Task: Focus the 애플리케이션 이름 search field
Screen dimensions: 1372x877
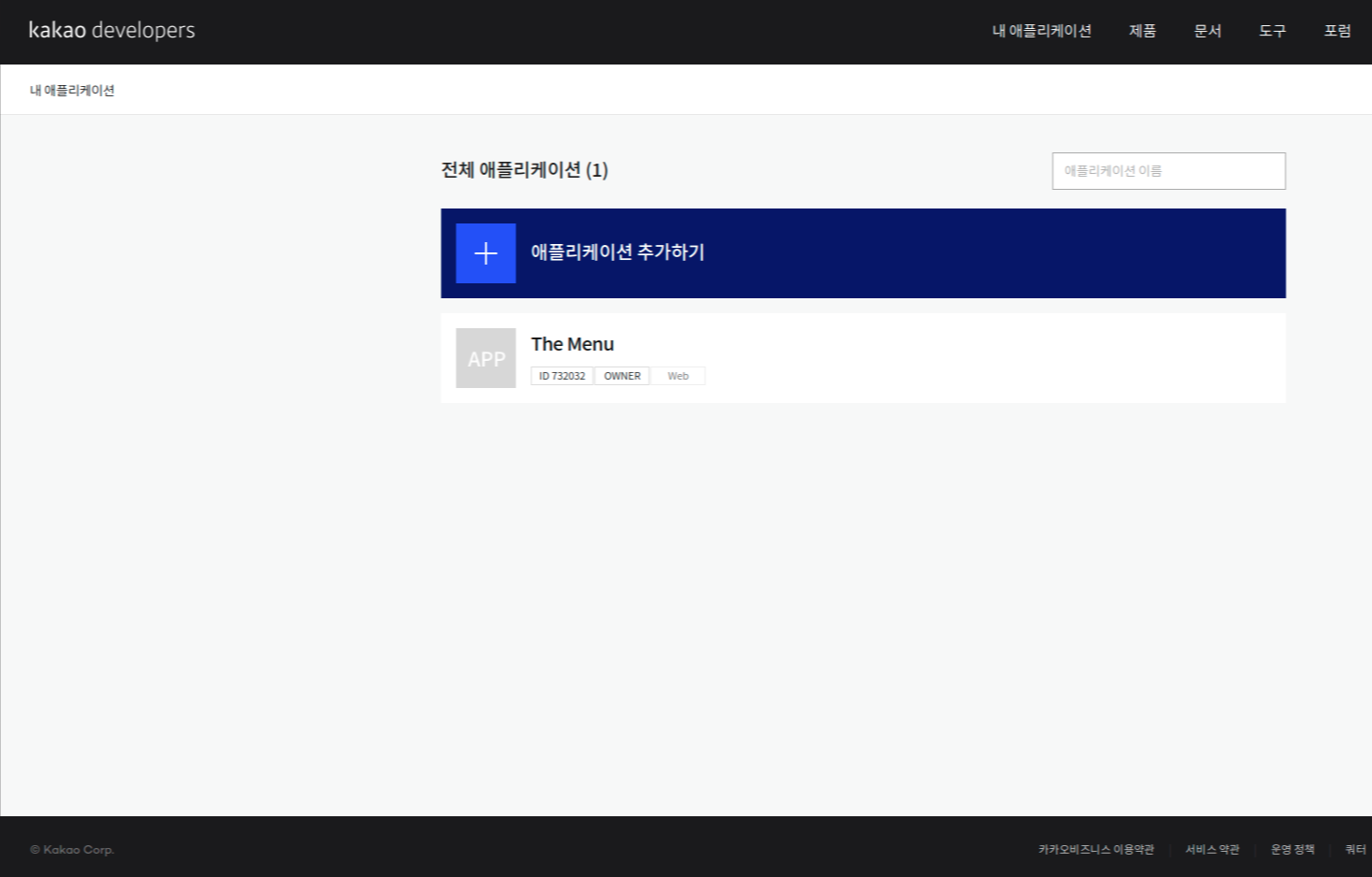Action: click(1168, 171)
